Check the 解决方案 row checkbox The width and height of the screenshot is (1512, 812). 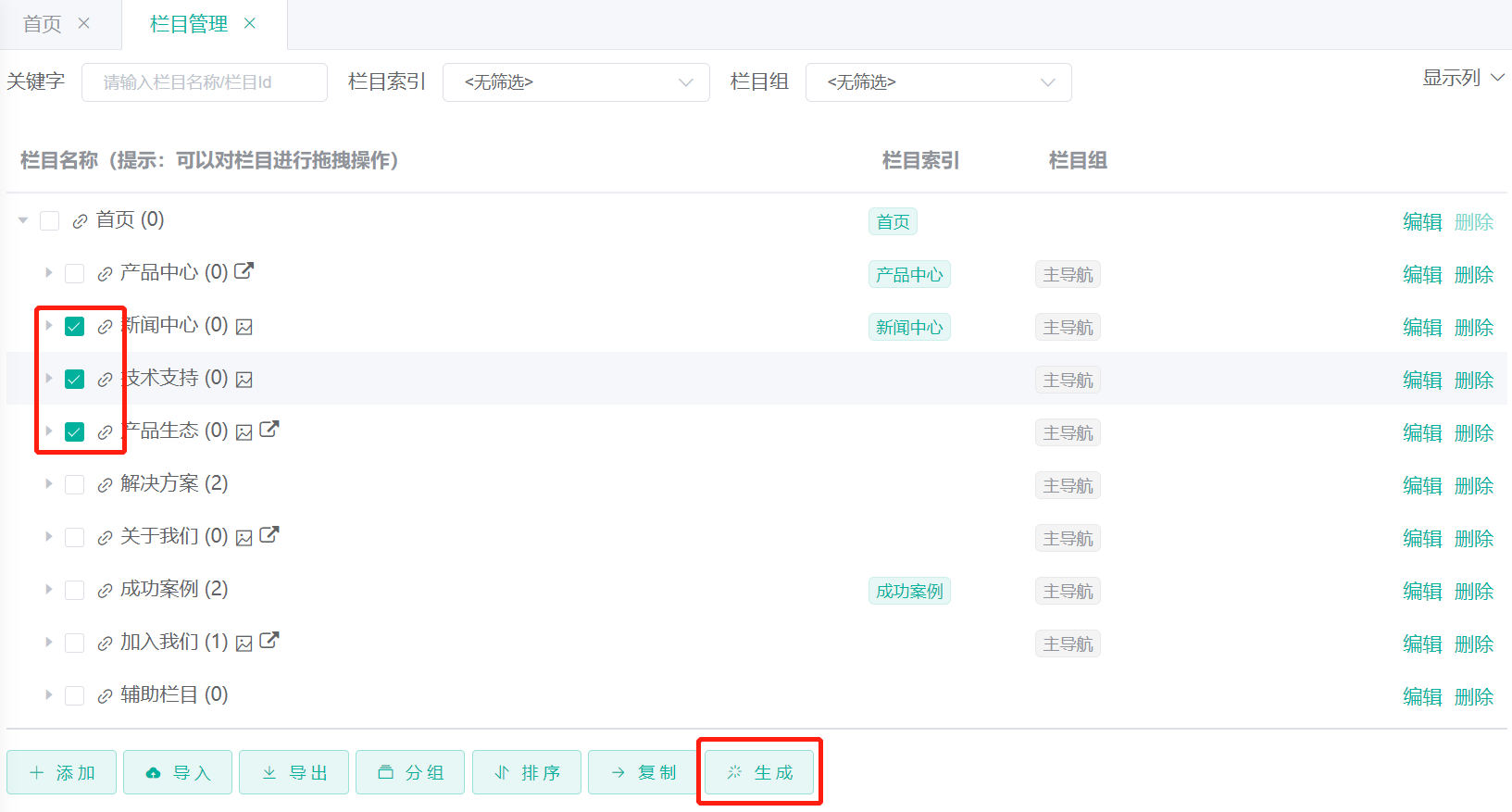pyautogui.click(x=75, y=485)
